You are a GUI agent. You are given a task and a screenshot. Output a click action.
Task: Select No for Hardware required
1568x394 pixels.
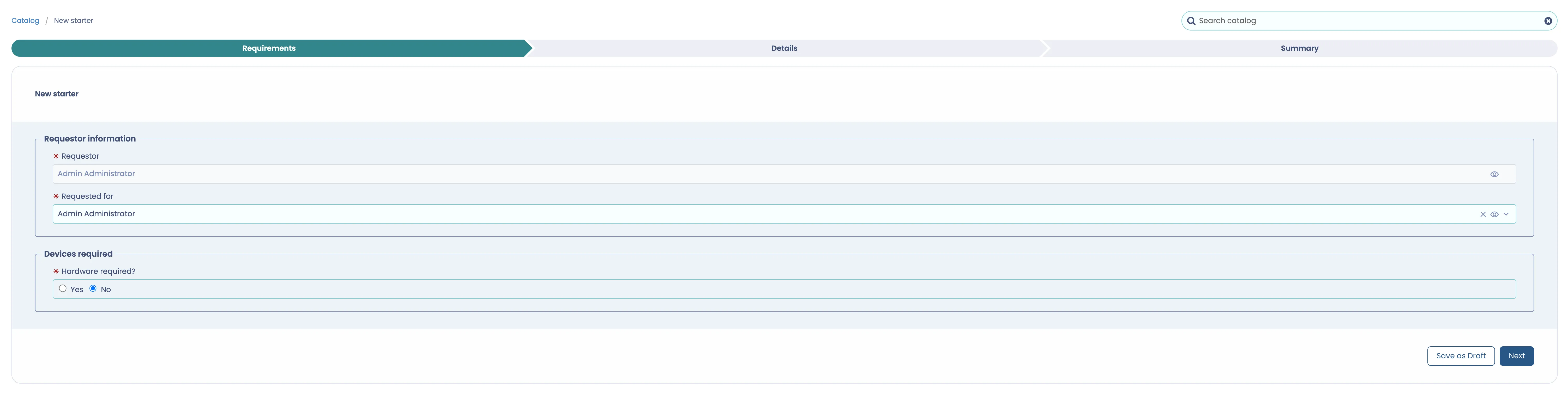point(93,289)
